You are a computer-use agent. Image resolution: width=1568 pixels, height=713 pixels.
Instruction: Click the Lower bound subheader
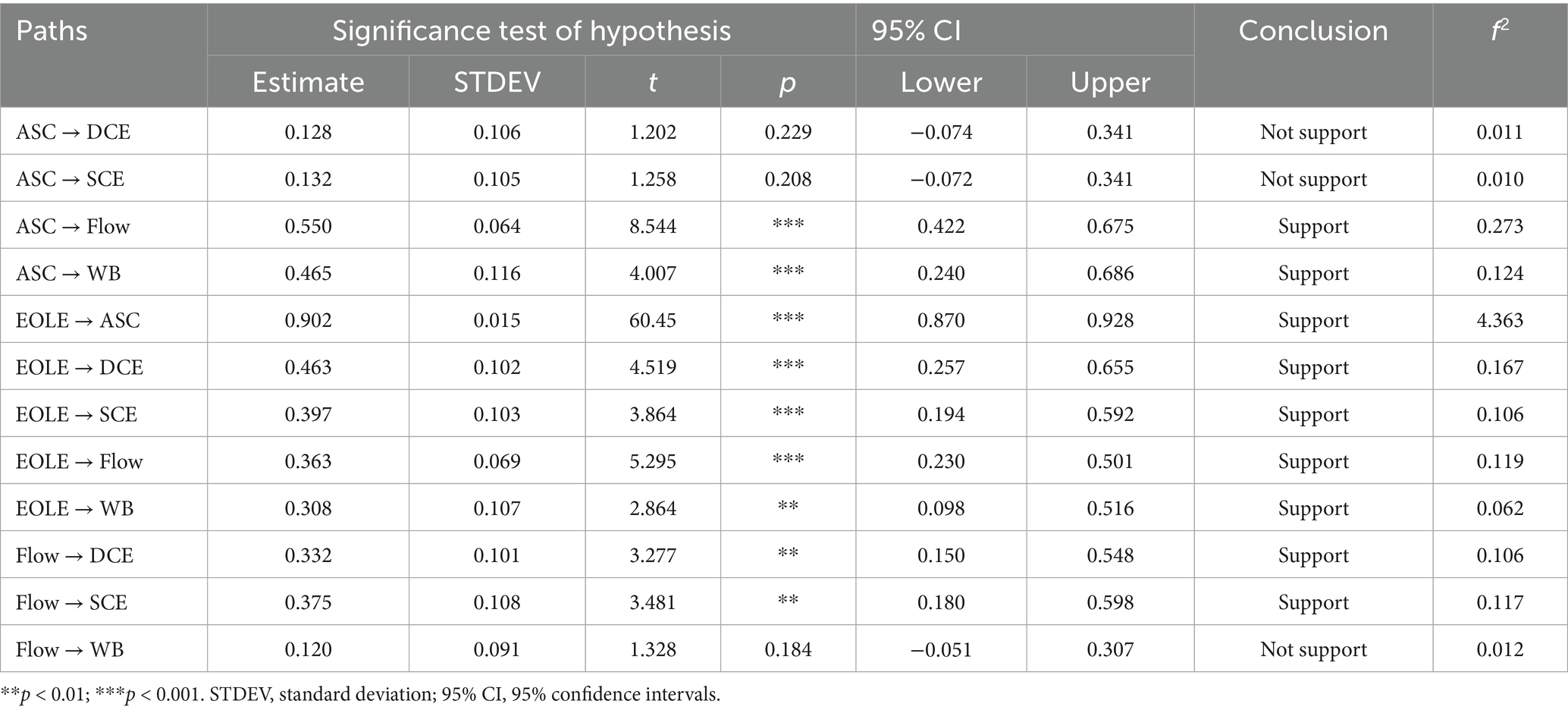click(941, 82)
